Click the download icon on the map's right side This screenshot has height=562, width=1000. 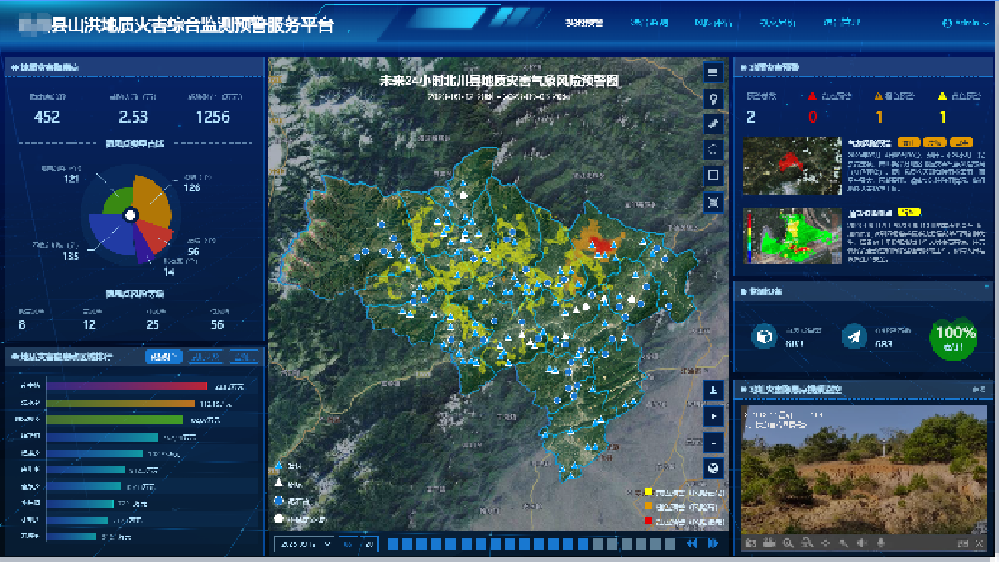click(x=713, y=389)
